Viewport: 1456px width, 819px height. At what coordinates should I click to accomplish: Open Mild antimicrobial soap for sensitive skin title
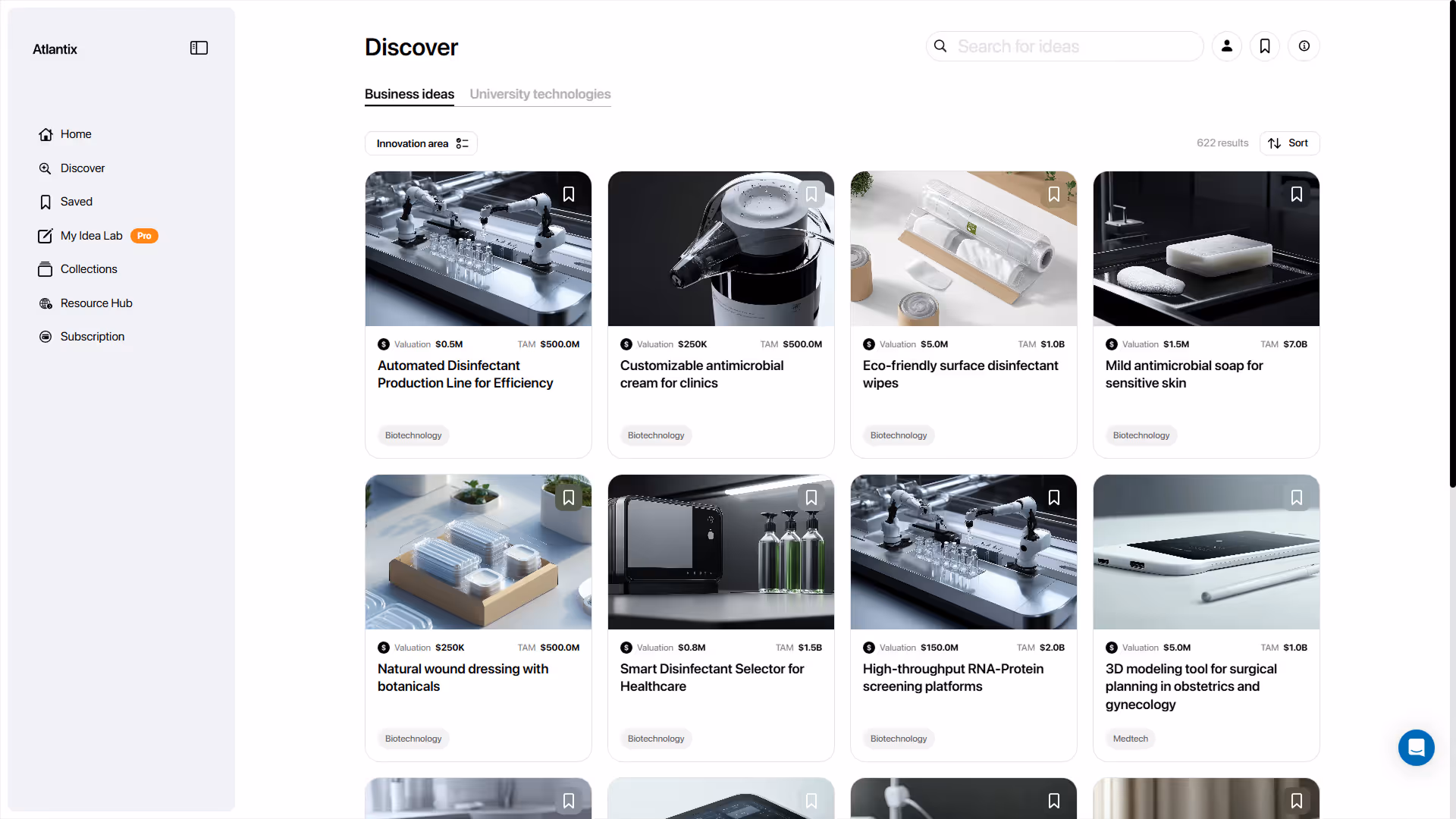1184,374
